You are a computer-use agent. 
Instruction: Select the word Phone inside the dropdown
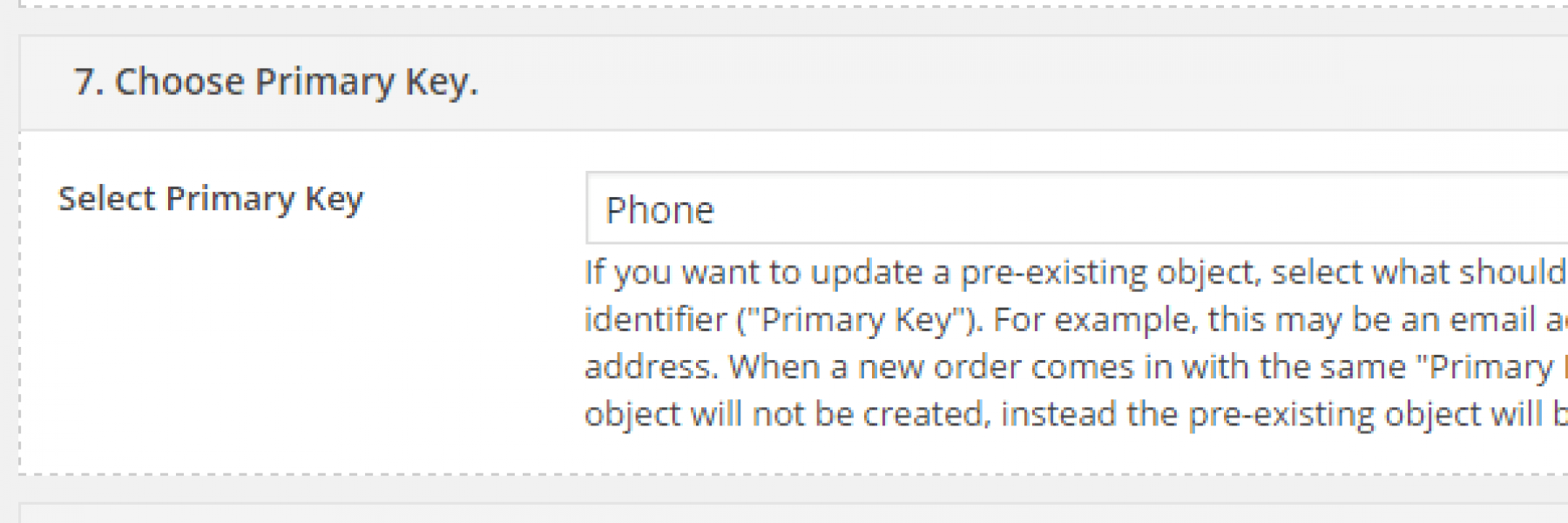(659, 209)
